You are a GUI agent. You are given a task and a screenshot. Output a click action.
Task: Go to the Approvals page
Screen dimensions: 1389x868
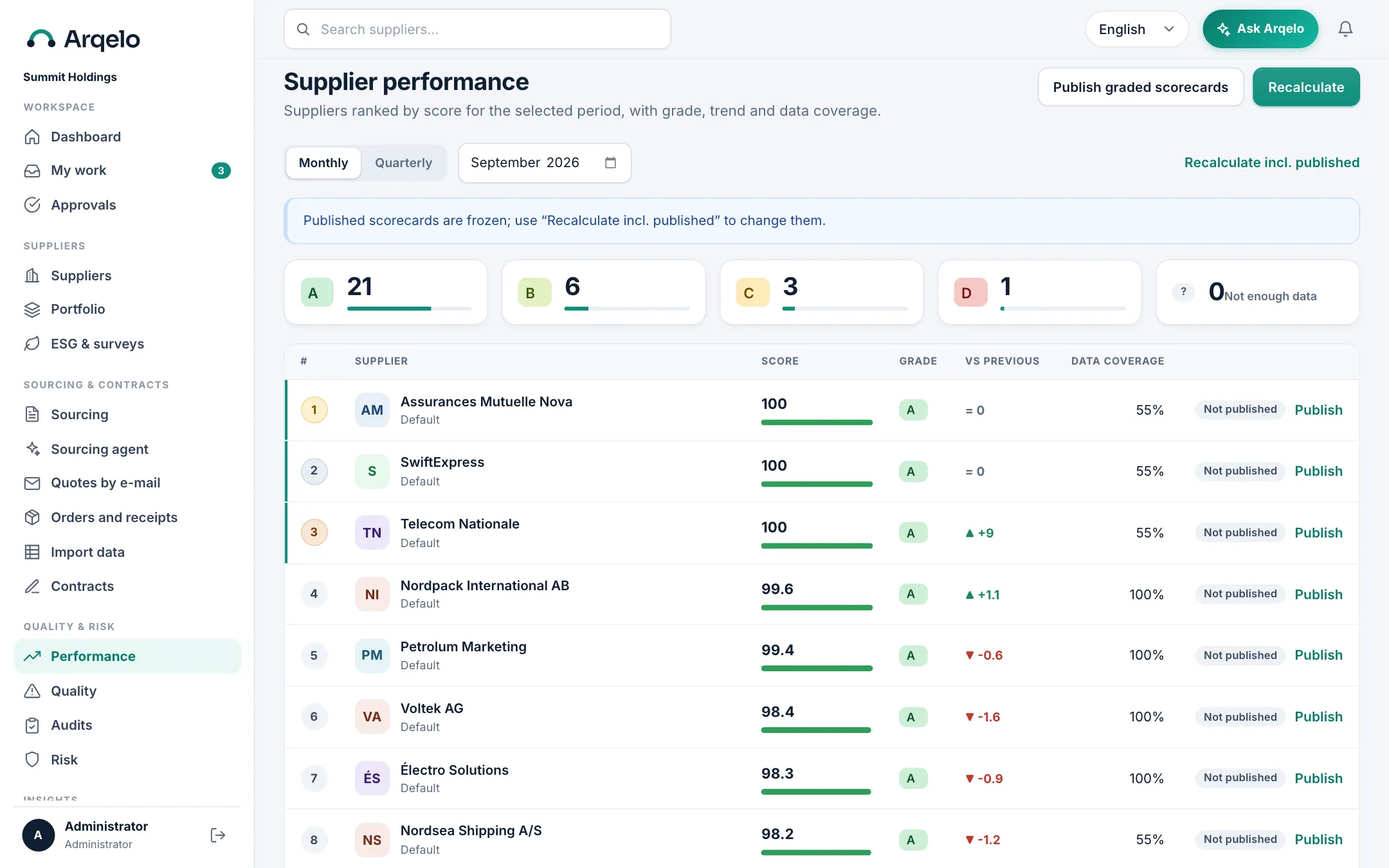(x=127, y=205)
